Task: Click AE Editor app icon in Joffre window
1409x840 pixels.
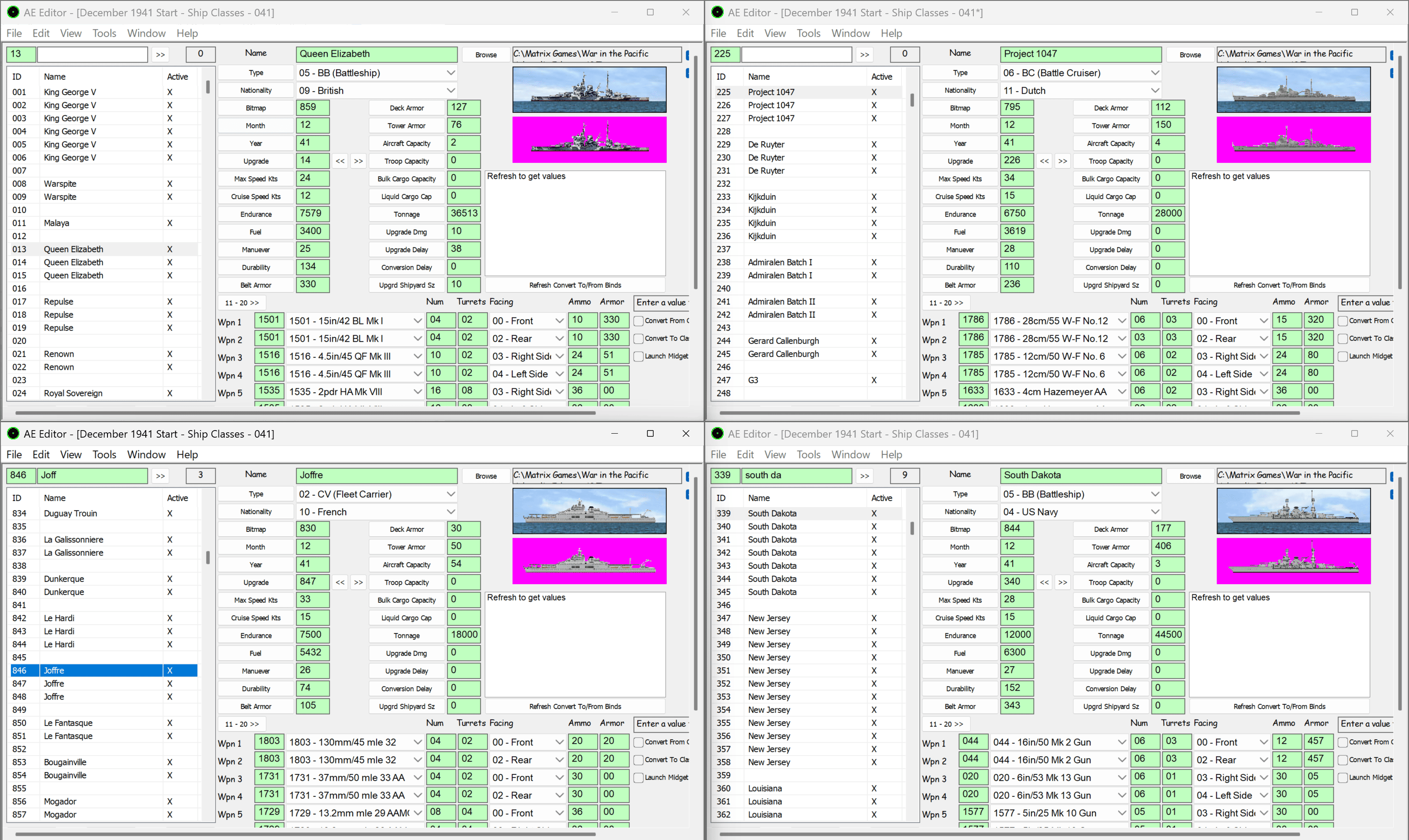Action: coord(12,433)
